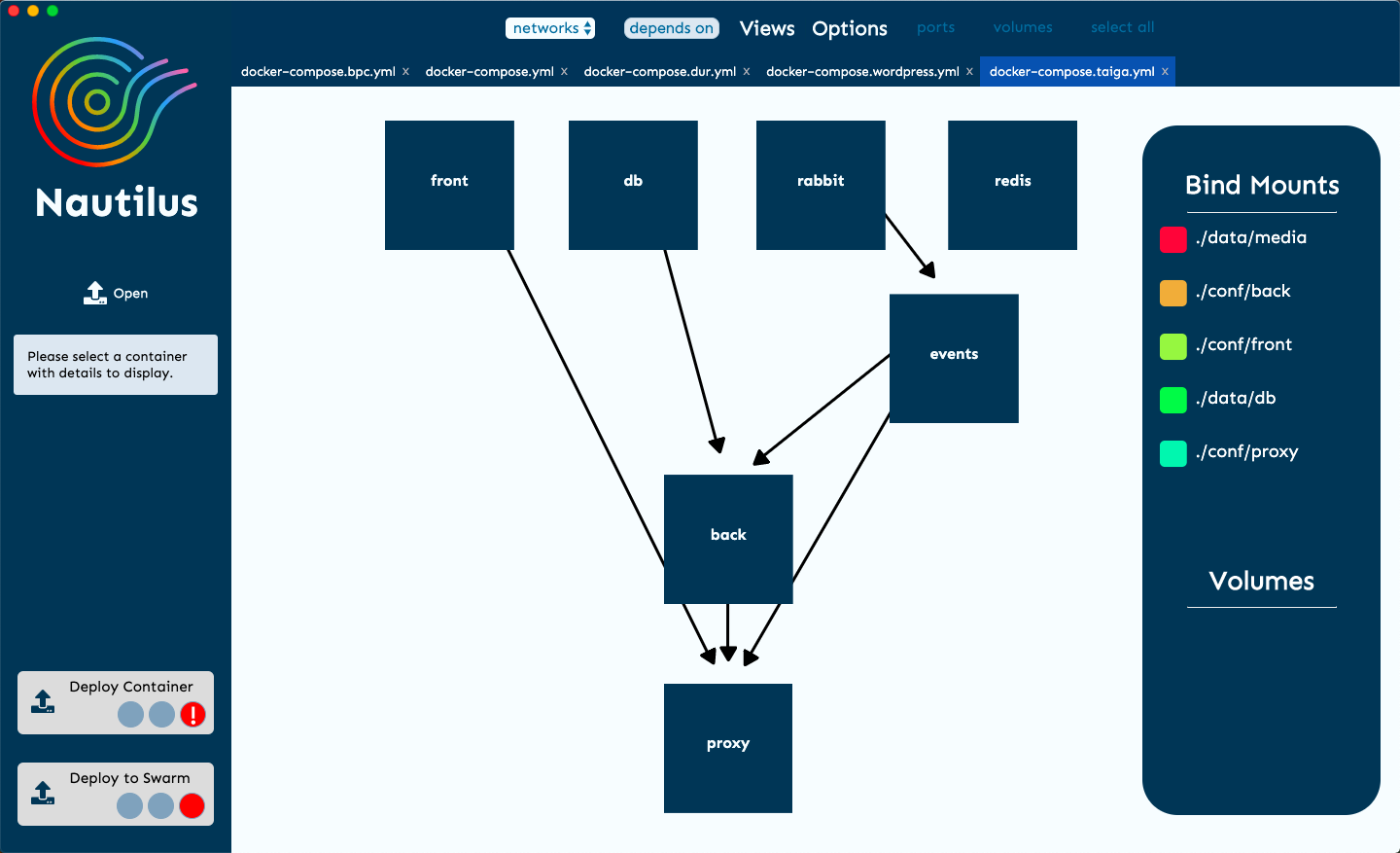Screen dimensions: 1400x853
Task: Click the red exclamation status indicator in Deploy Container
Action: [x=192, y=715]
